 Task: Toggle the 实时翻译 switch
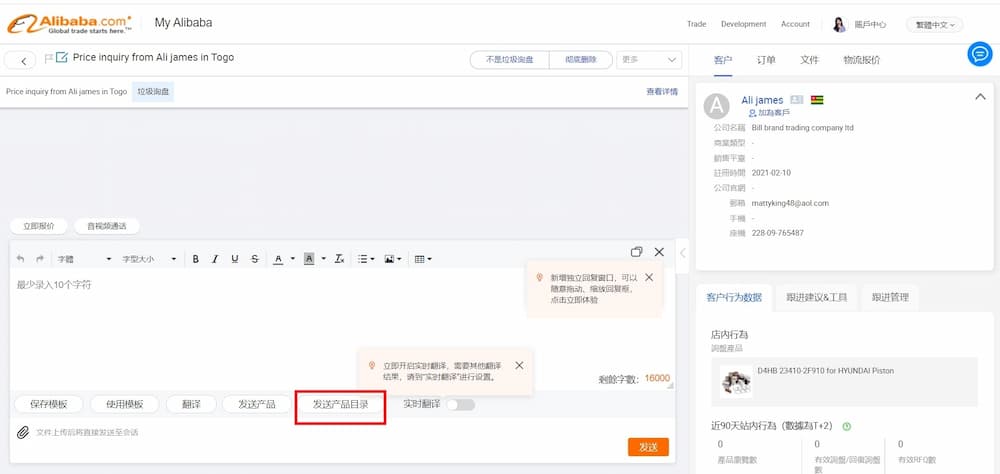point(460,404)
